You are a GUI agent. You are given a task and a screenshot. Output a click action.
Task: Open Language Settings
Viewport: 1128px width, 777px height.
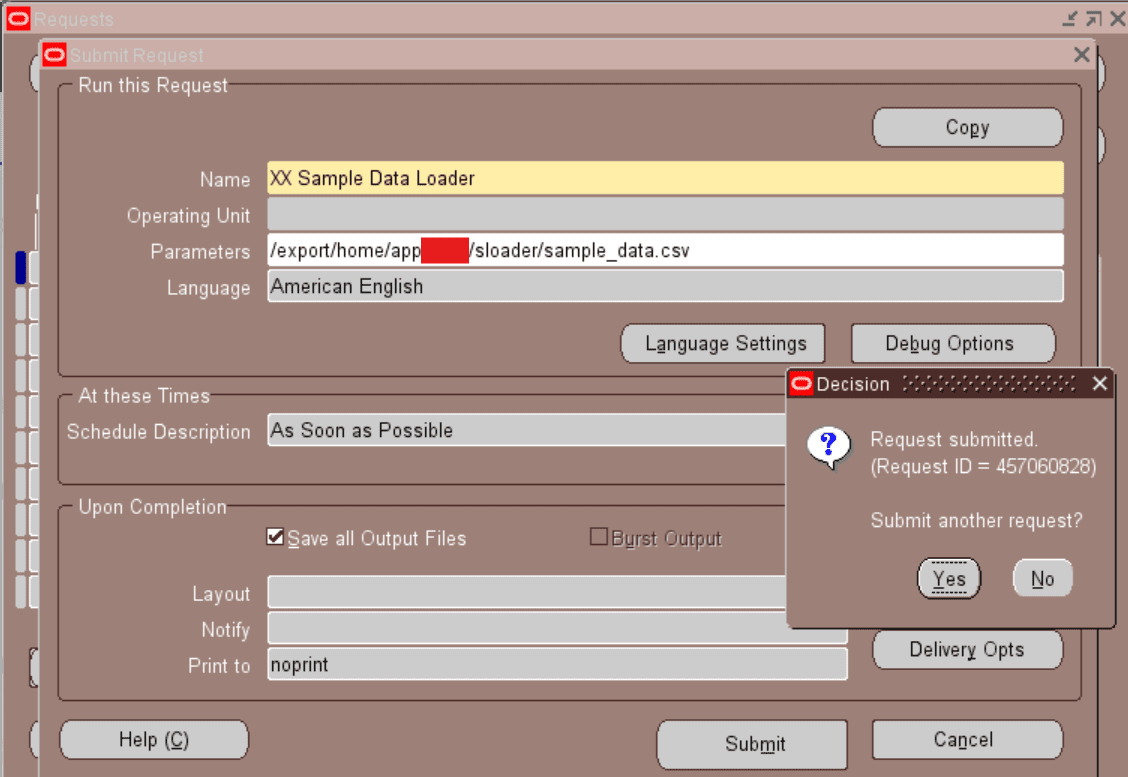[723, 343]
